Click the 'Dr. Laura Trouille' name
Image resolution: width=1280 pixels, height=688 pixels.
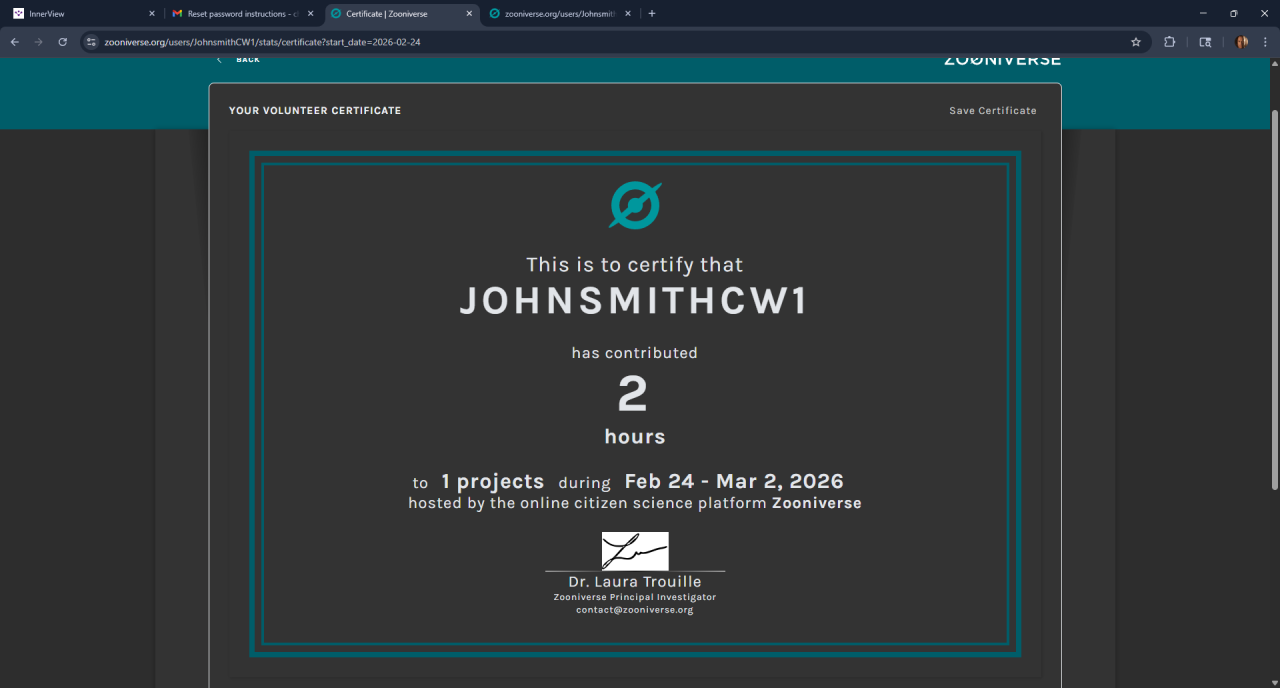(x=635, y=582)
